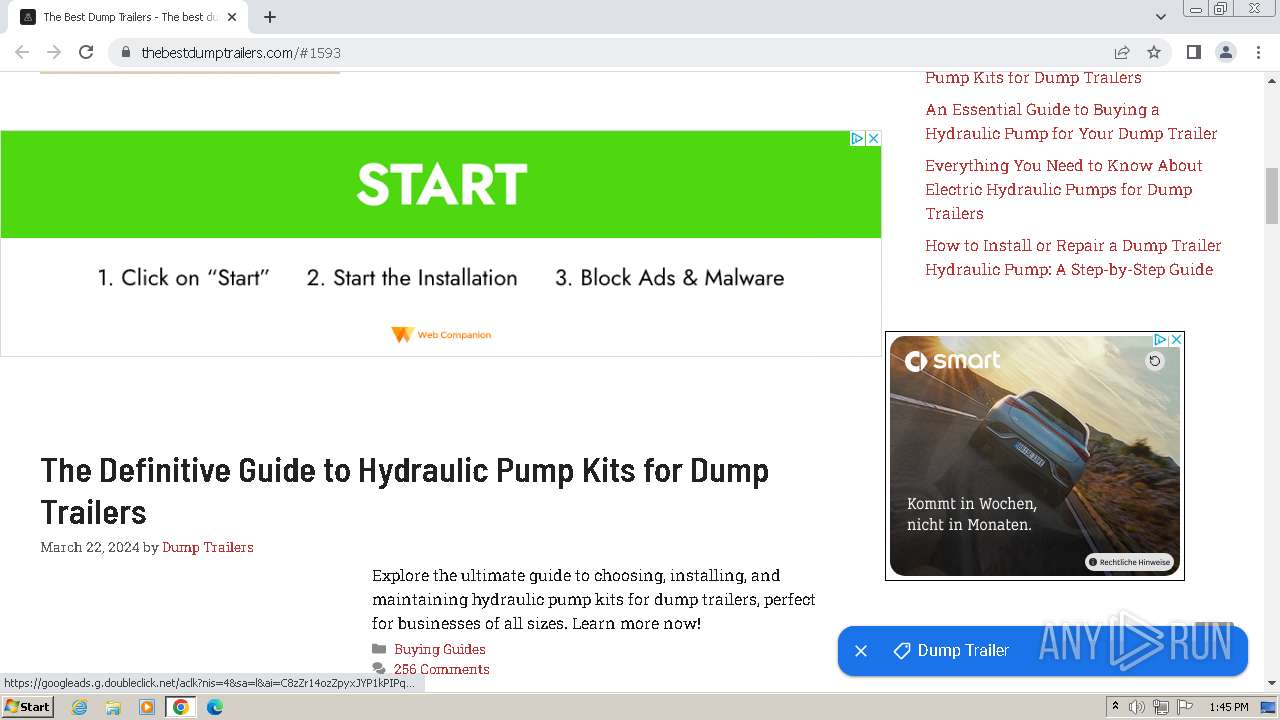The image size is (1280, 720).
Task: Open the tab search chevron
Action: [x=1160, y=17]
